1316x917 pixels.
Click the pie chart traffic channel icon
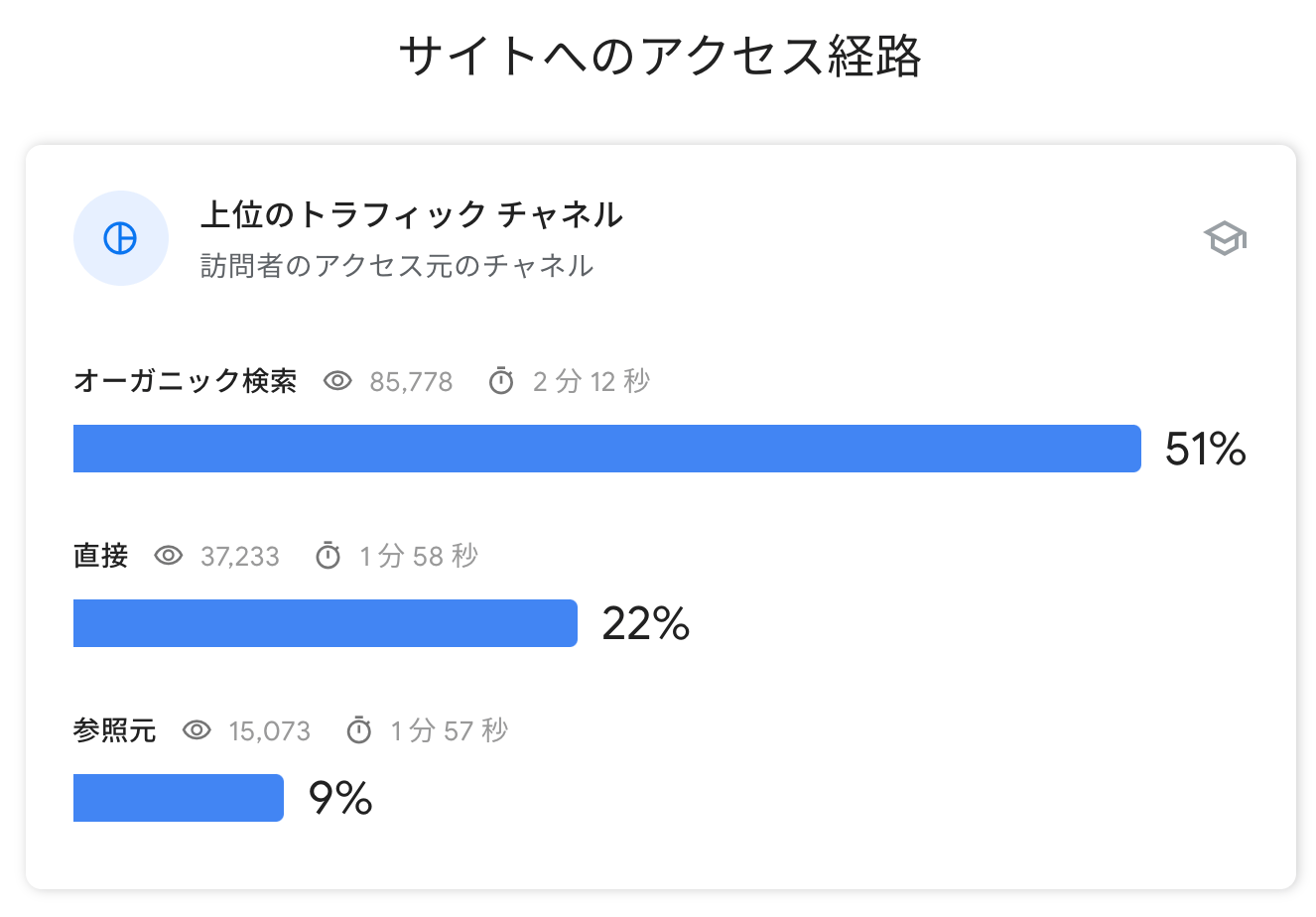pyautogui.click(x=121, y=238)
